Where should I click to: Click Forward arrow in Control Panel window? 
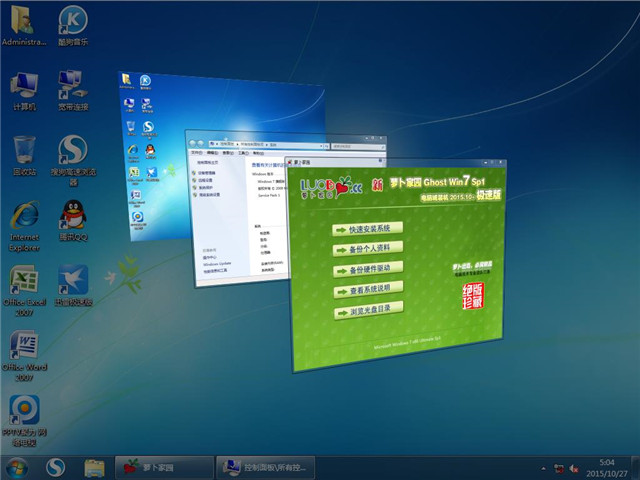tap(201, 143)
